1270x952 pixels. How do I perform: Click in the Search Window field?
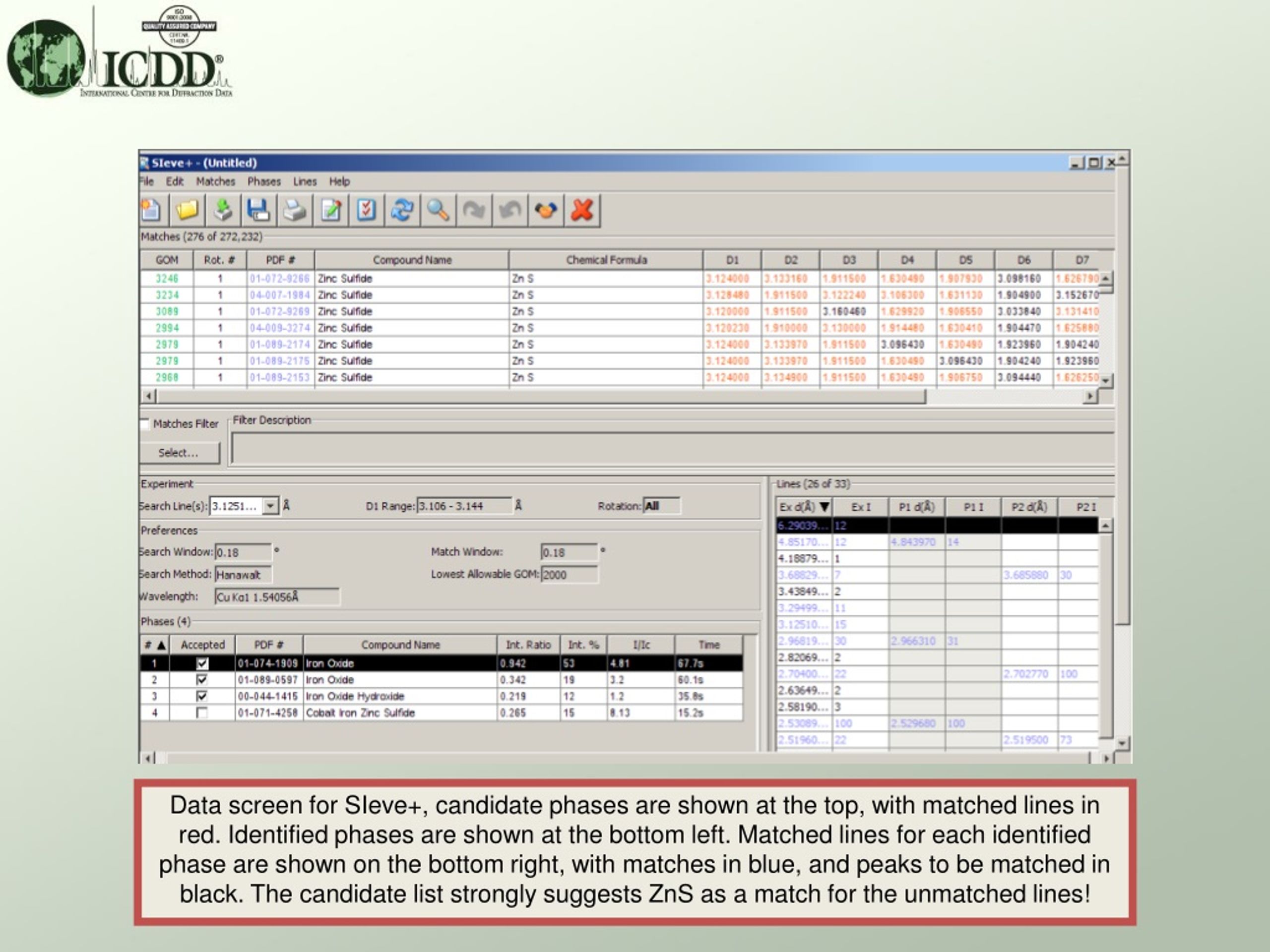pos(243,552)
